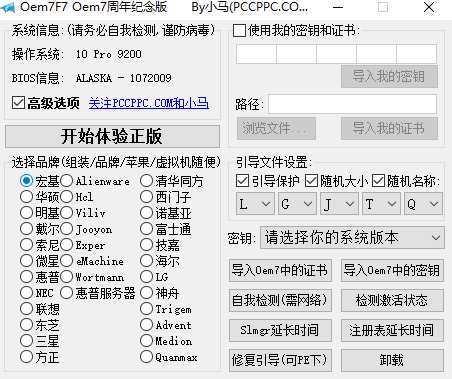Select the Jooyon radio button
This screenshot has height=379, width=452.
coord(66,229)
